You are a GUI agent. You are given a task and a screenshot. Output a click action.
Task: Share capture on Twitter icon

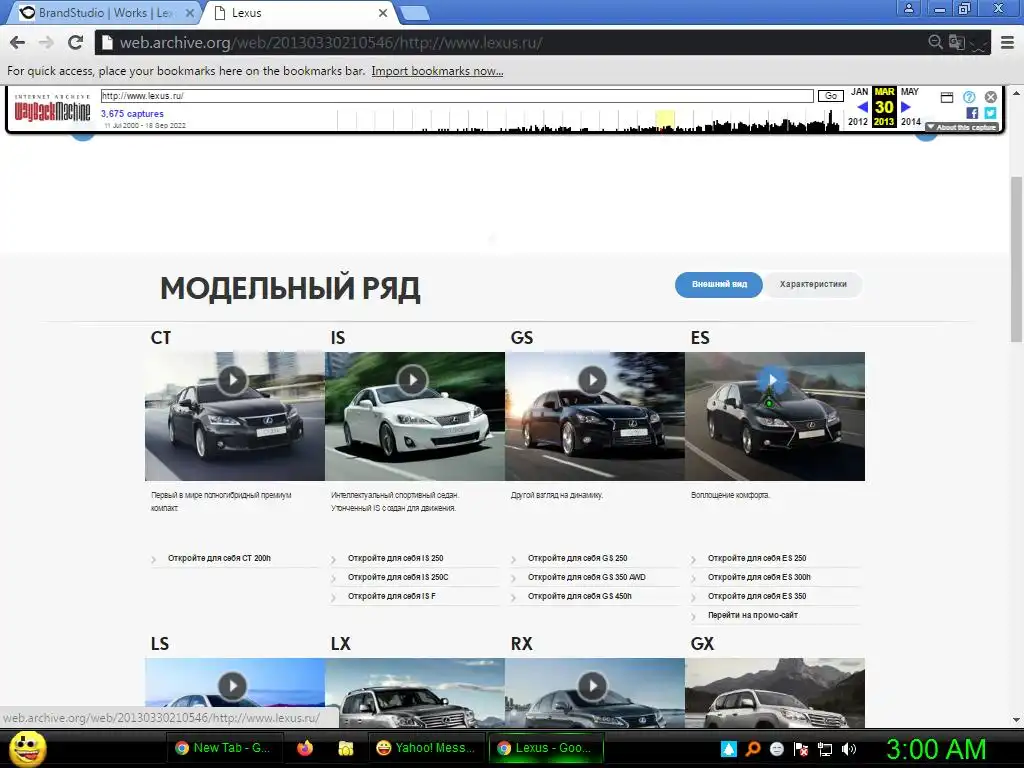991,113
